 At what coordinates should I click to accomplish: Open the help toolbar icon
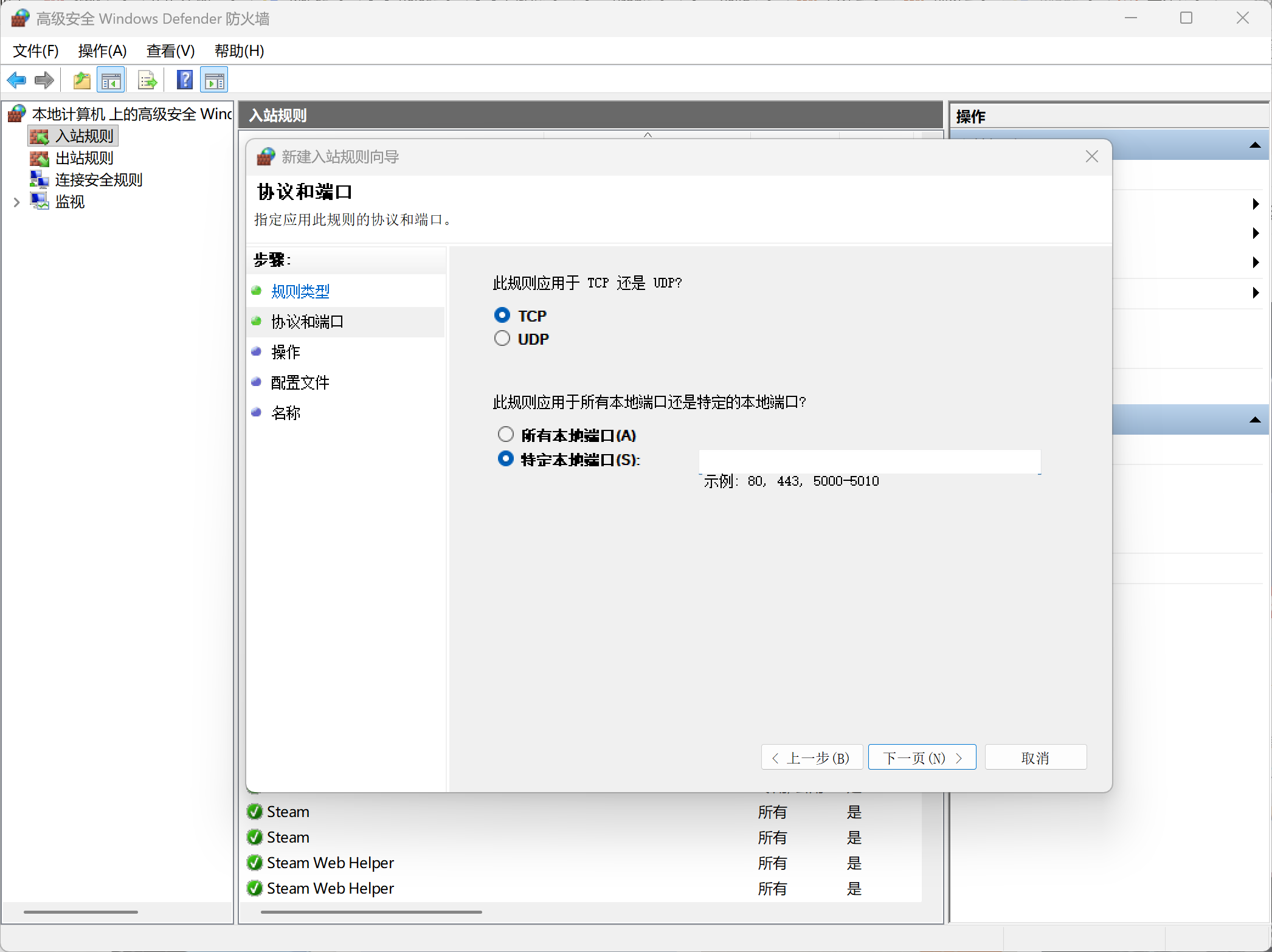184,80
